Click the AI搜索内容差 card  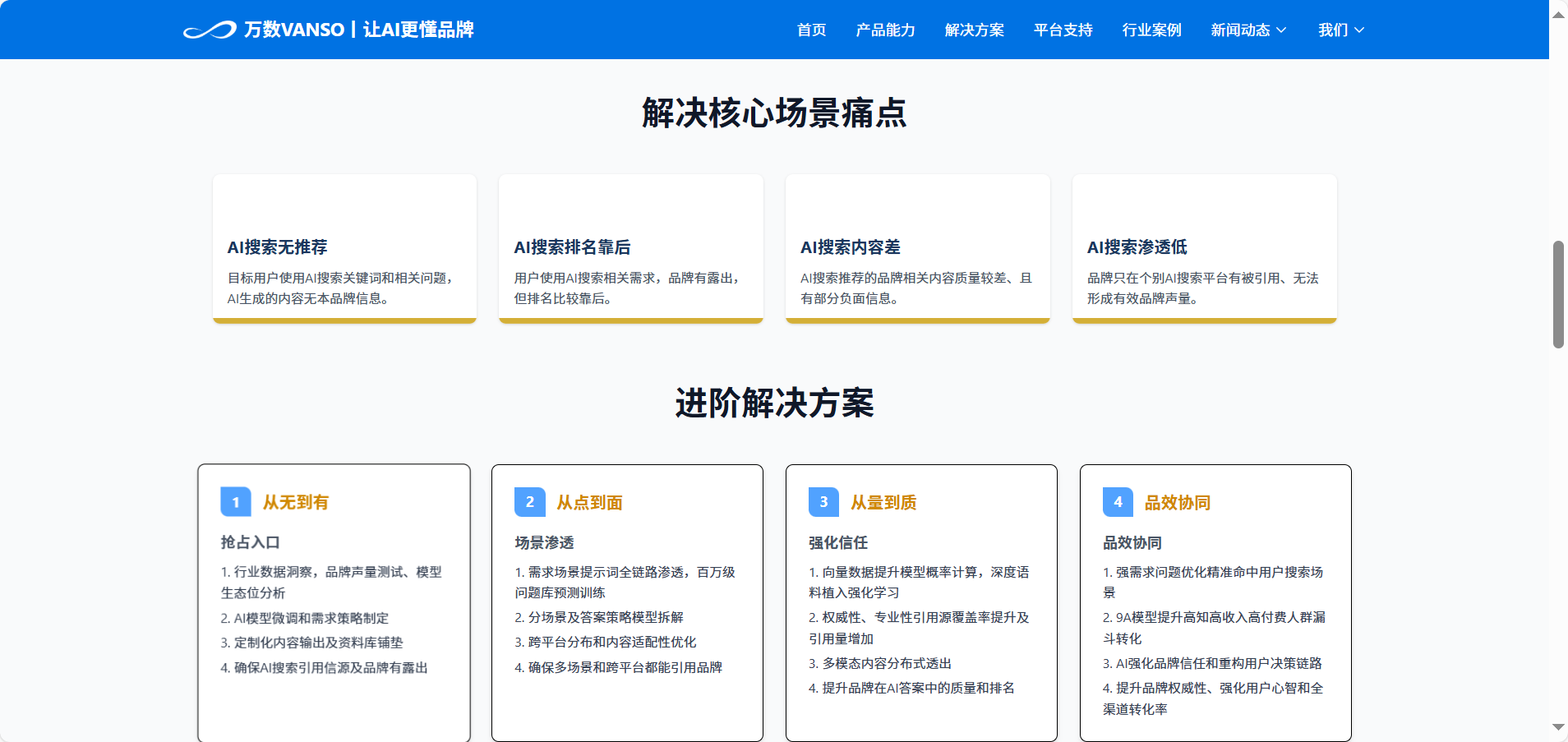coord(917,248)
